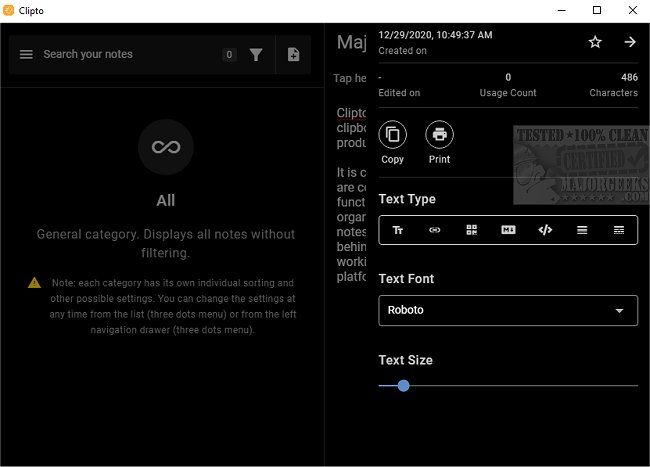
Task: Click the Copy note button
Action: pyautogui.click(x=392, y=143)
